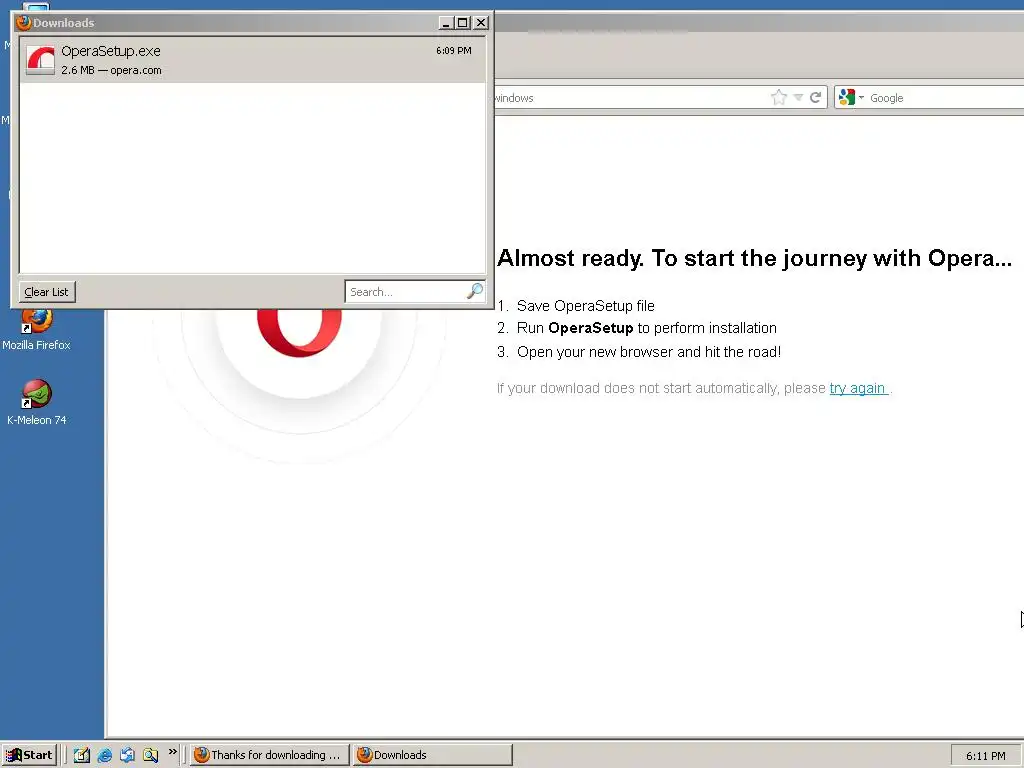Open the Windows Start menu
The width and height of the screenshot is (1024, 768).
click(29, 755)
